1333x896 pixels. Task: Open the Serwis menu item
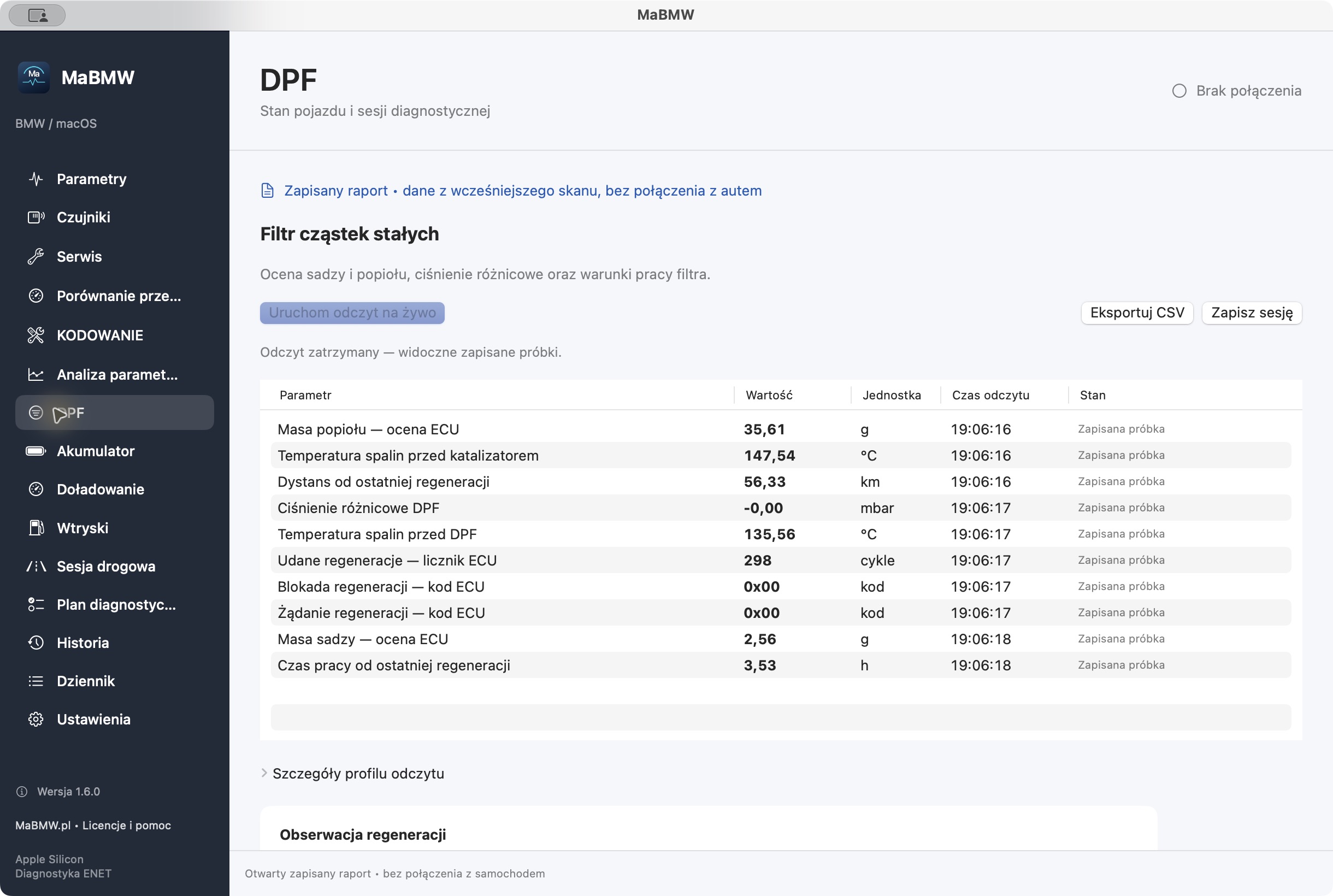114,257
